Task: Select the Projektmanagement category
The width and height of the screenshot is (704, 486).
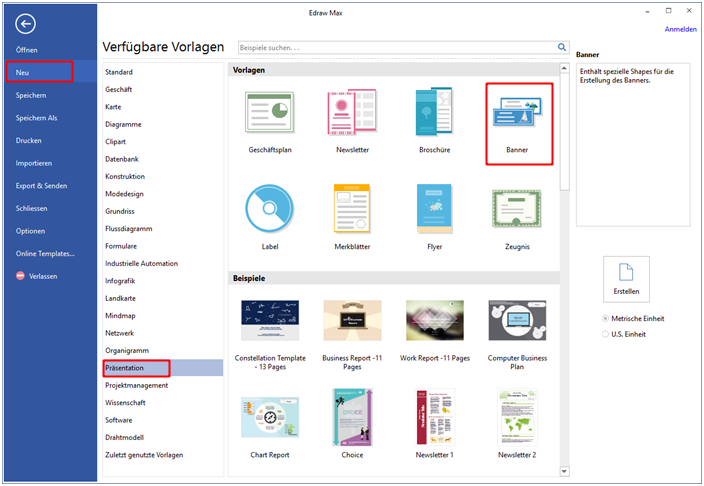Action: tap(136, 385)
